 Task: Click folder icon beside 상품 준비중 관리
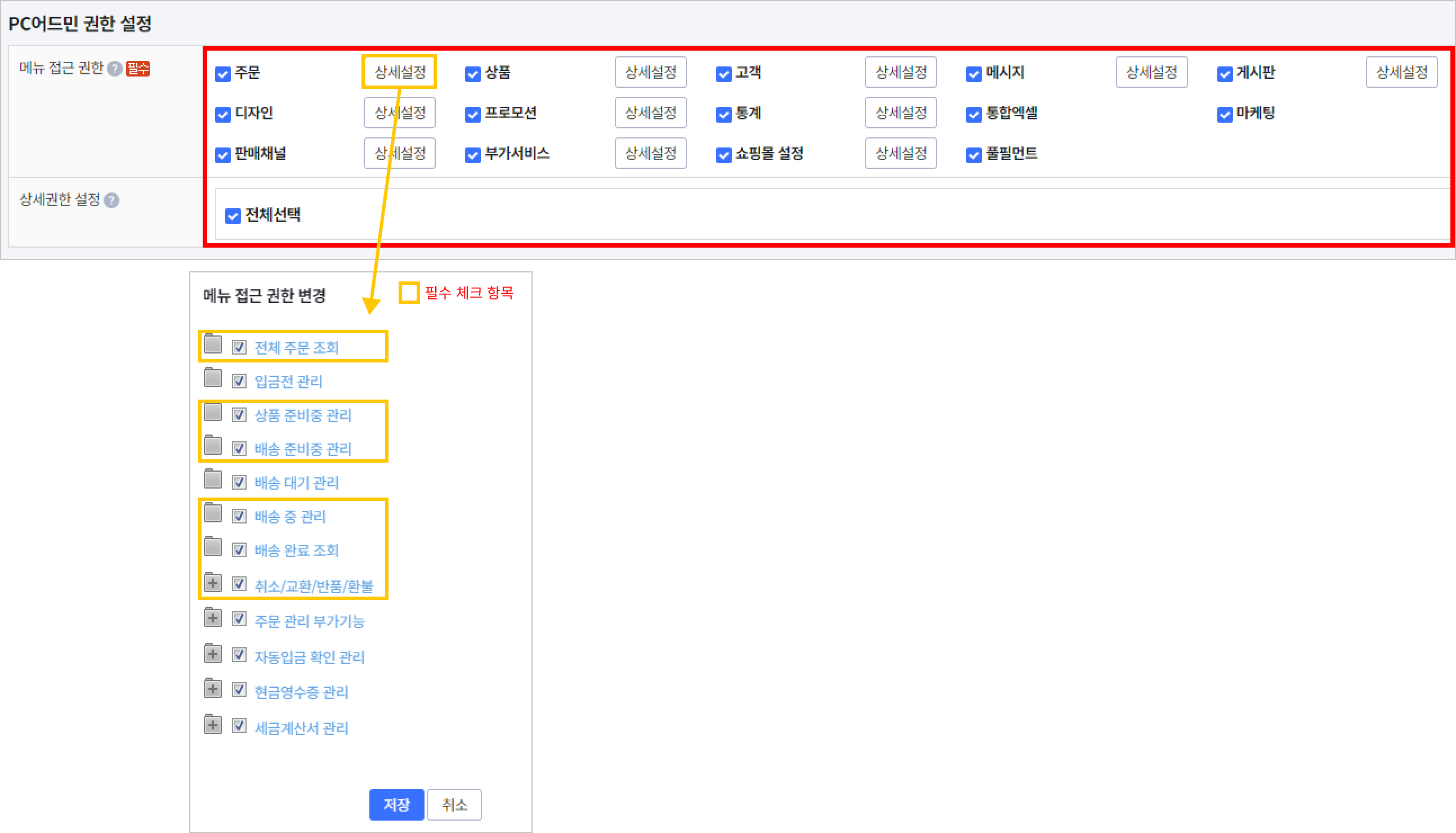(x=213, y=412)
